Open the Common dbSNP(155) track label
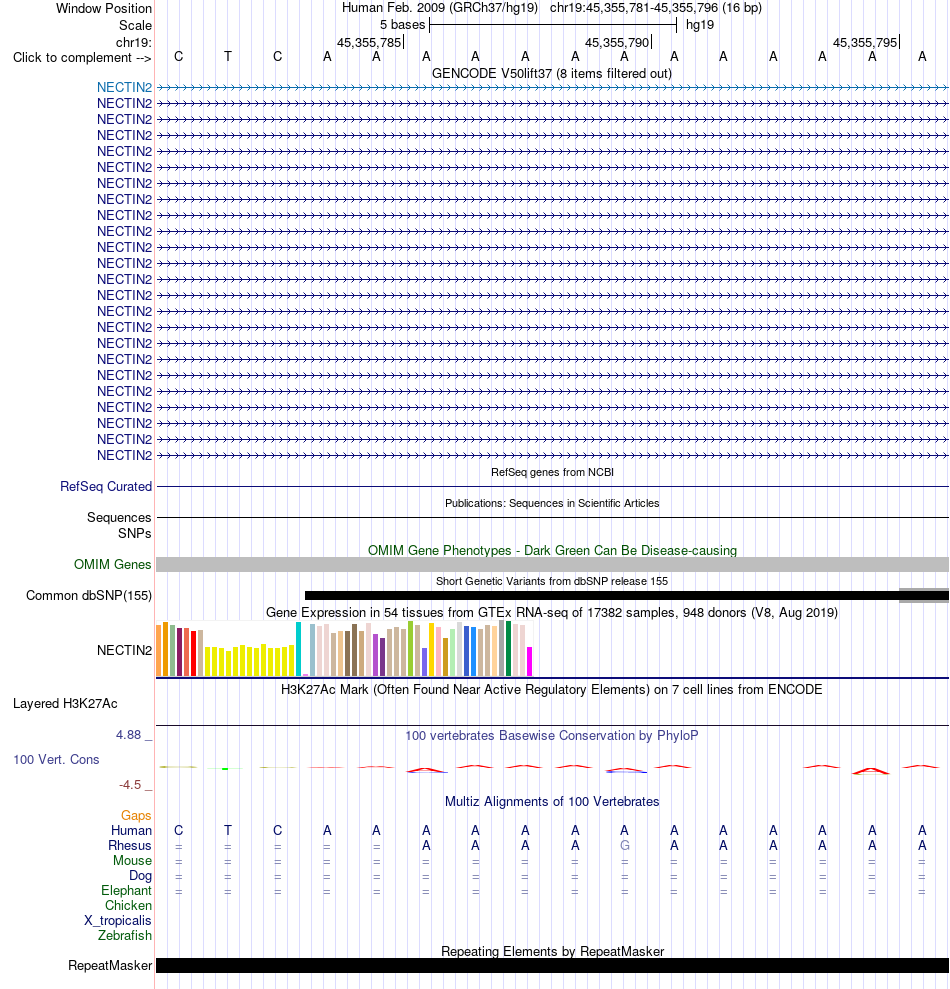The width and height of the screenshot is (950, 989). pos(89,595)
